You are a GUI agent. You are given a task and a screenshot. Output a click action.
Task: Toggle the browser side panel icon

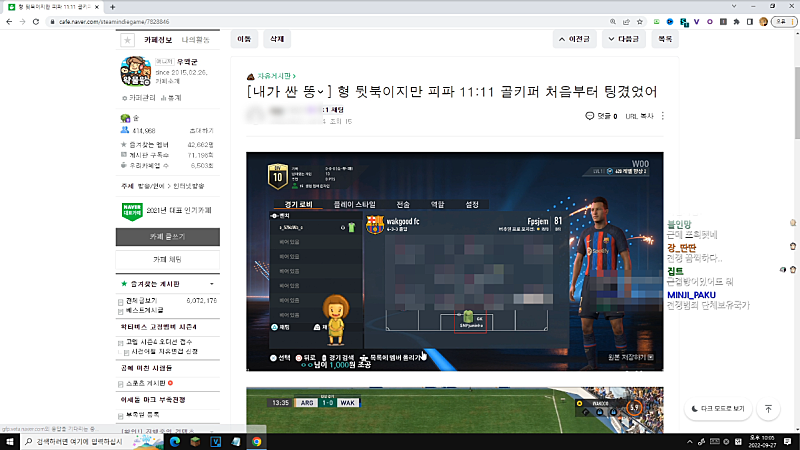[x=749, y=22]
